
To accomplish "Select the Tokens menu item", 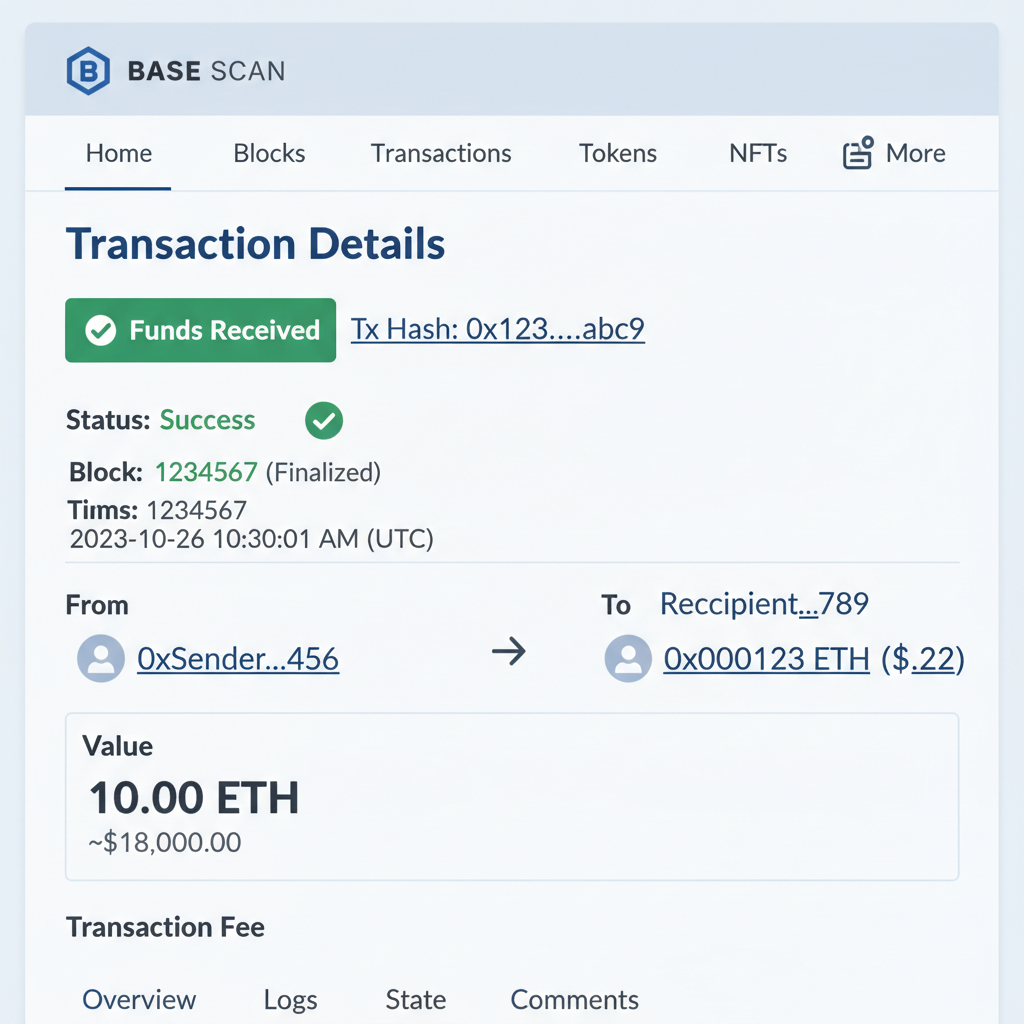I will (618, 153).
